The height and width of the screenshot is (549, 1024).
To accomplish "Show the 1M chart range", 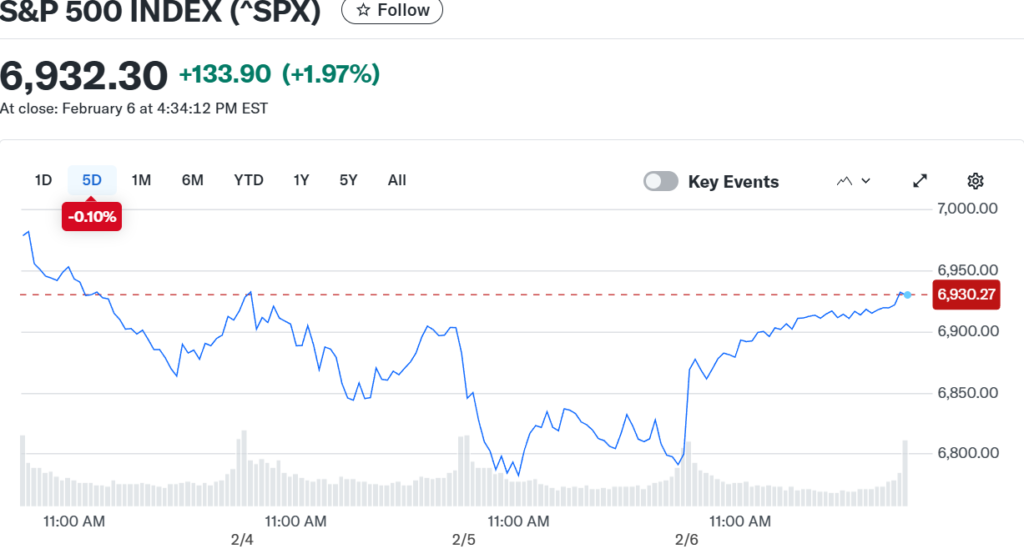I will 141,180.
